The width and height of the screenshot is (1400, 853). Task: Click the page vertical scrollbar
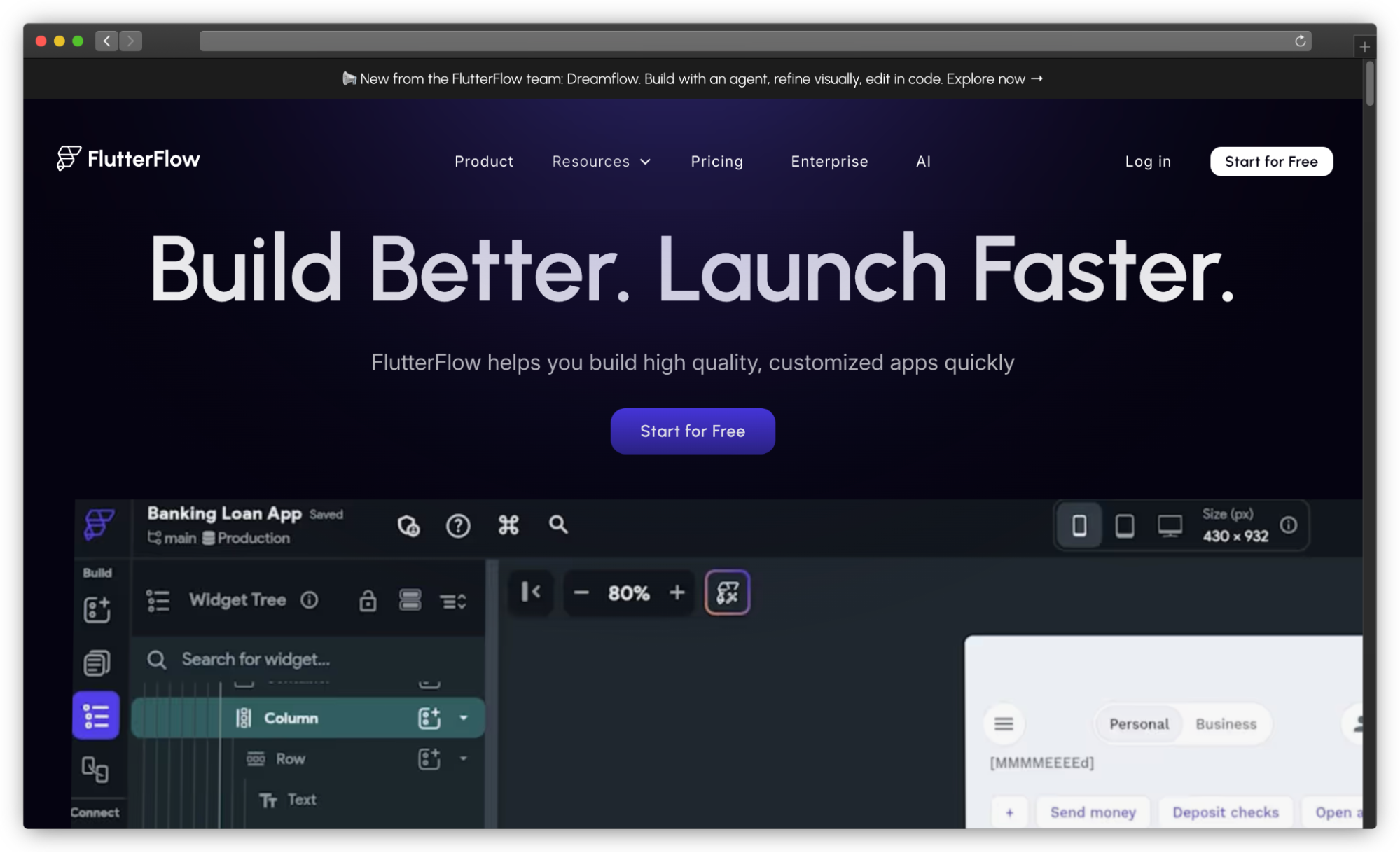click(x=1369, y=84)
